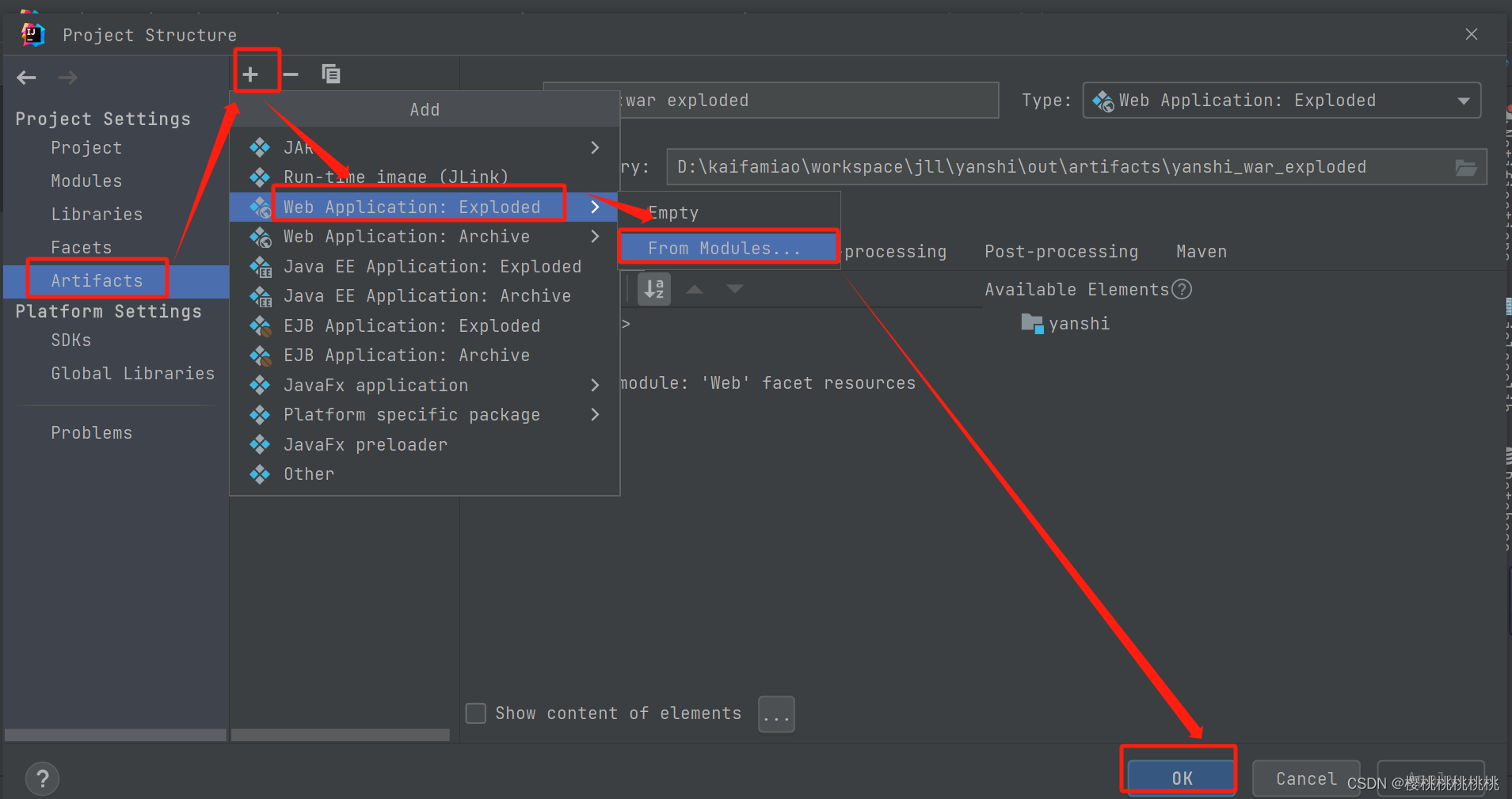Choose From Modules... submenu item

(728, 249)
